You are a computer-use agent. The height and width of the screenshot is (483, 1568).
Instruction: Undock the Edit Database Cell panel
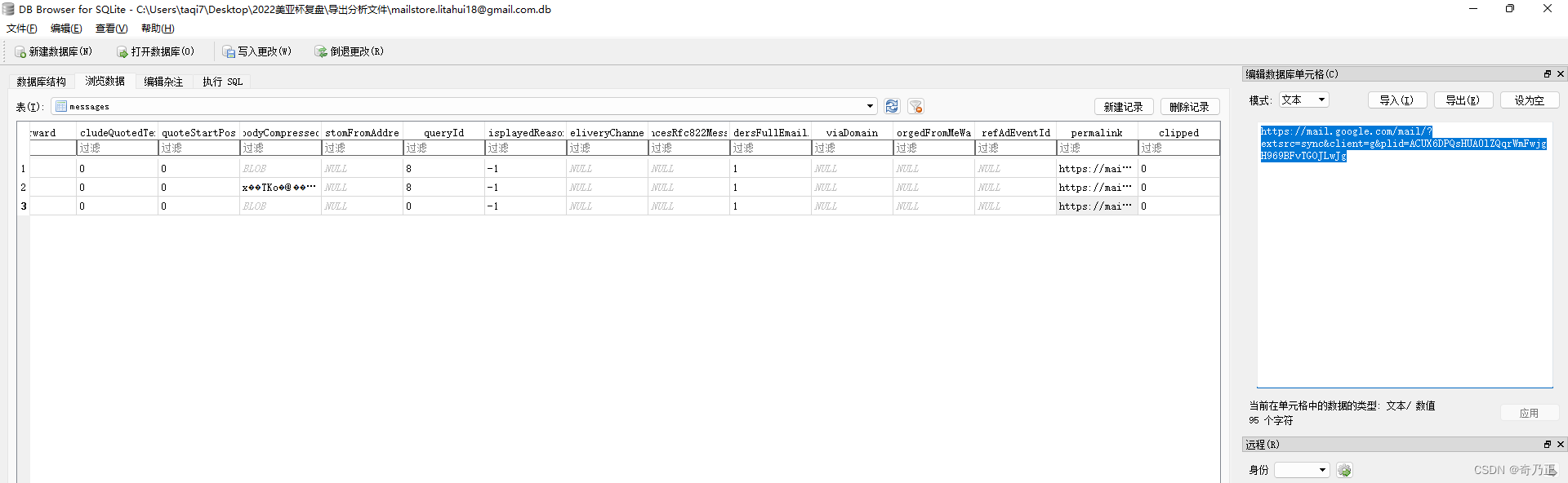tap(1547, 74)
